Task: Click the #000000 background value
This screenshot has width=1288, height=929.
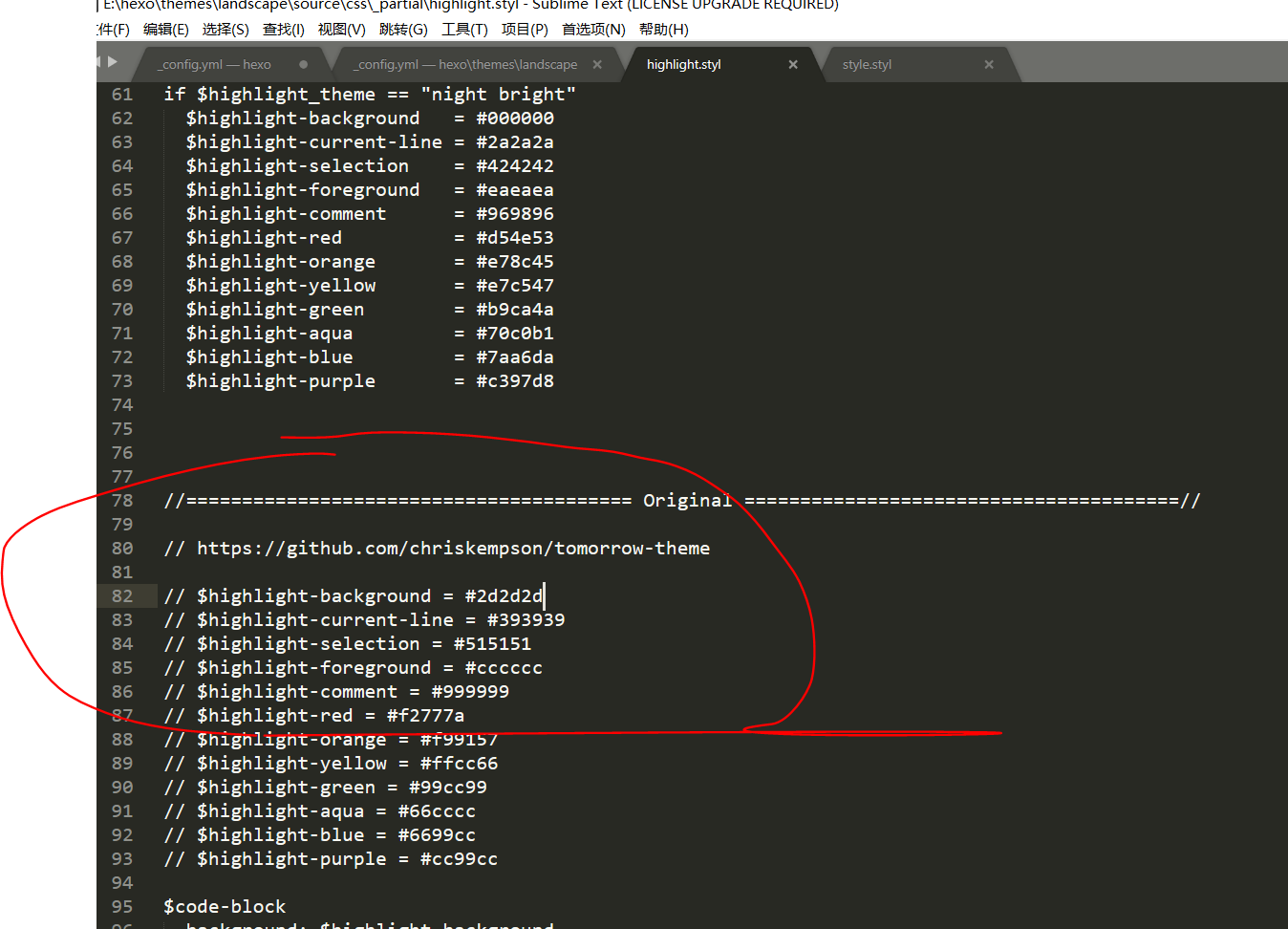Action: coord(515,119)
